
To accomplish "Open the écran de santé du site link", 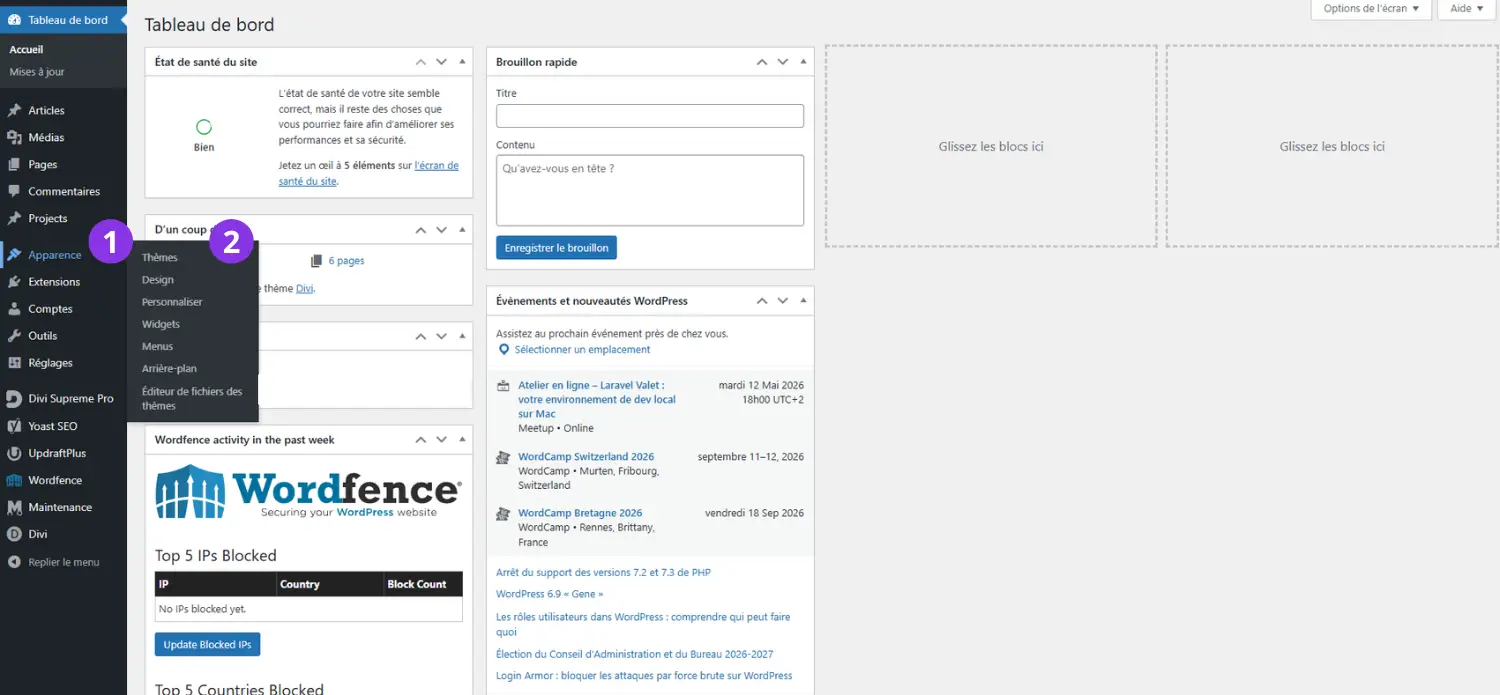I will [368, 174].
